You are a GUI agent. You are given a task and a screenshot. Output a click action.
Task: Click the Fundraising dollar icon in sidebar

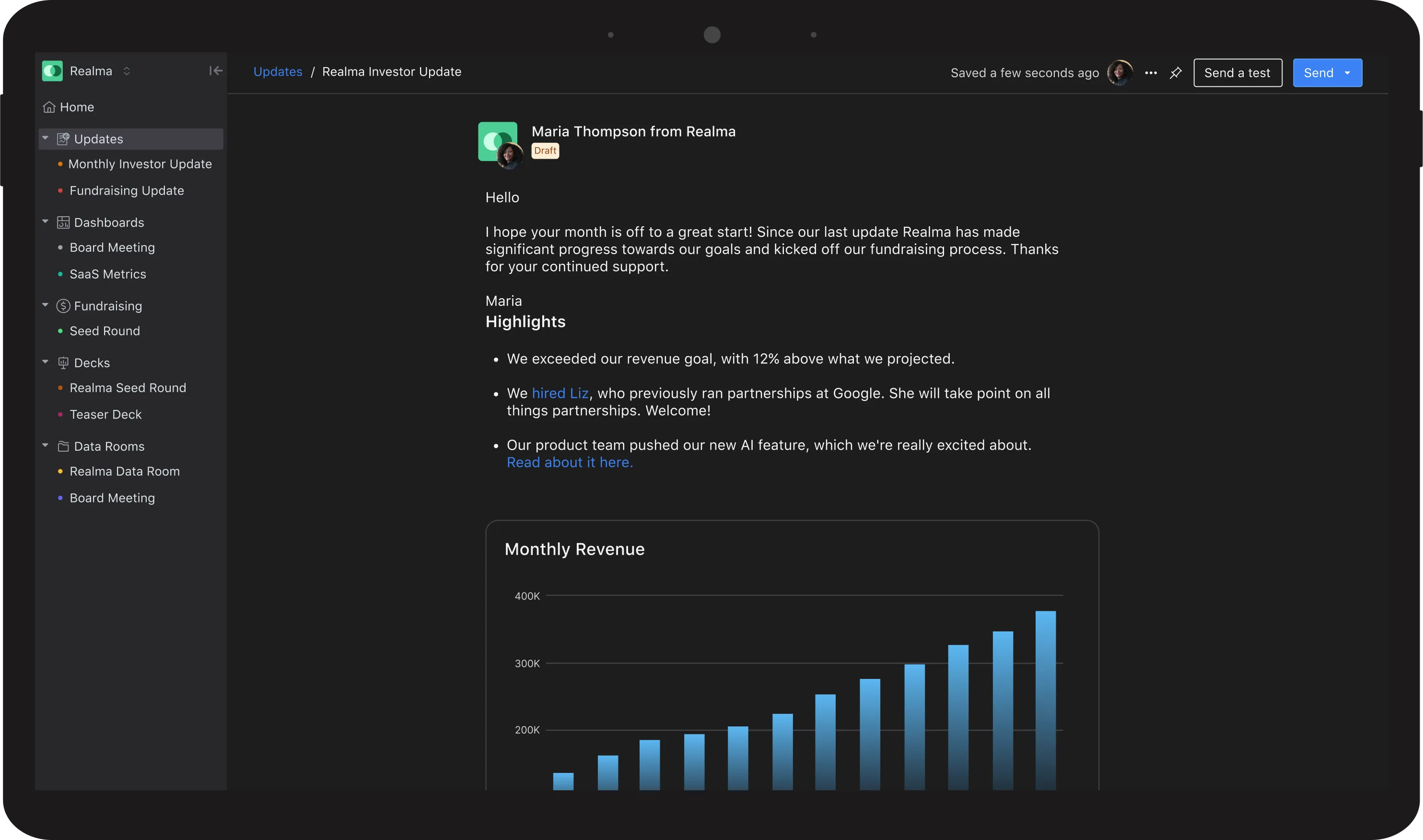[63, 306]
